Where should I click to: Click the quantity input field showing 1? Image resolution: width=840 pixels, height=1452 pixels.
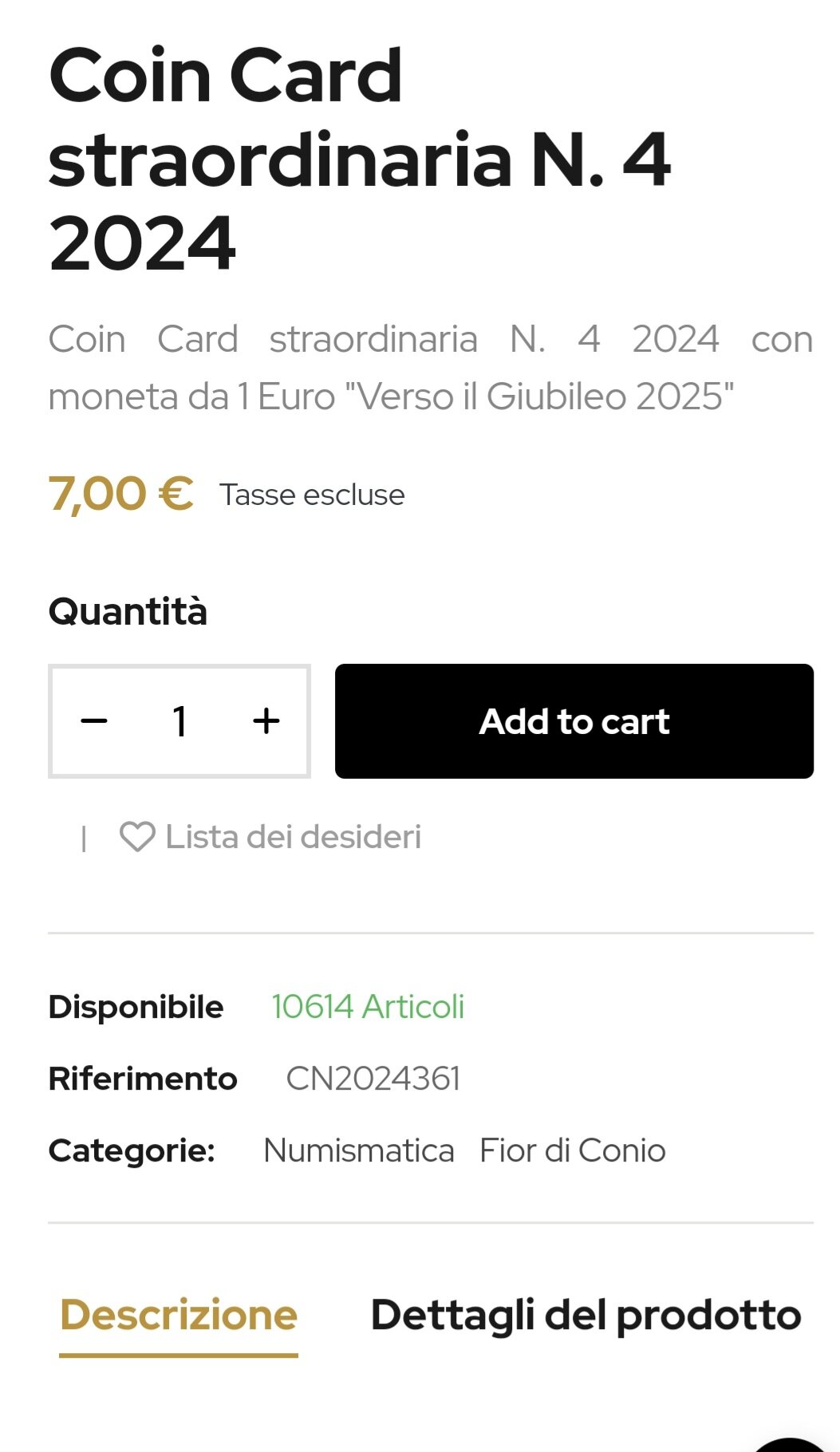[x=180, y=721]
